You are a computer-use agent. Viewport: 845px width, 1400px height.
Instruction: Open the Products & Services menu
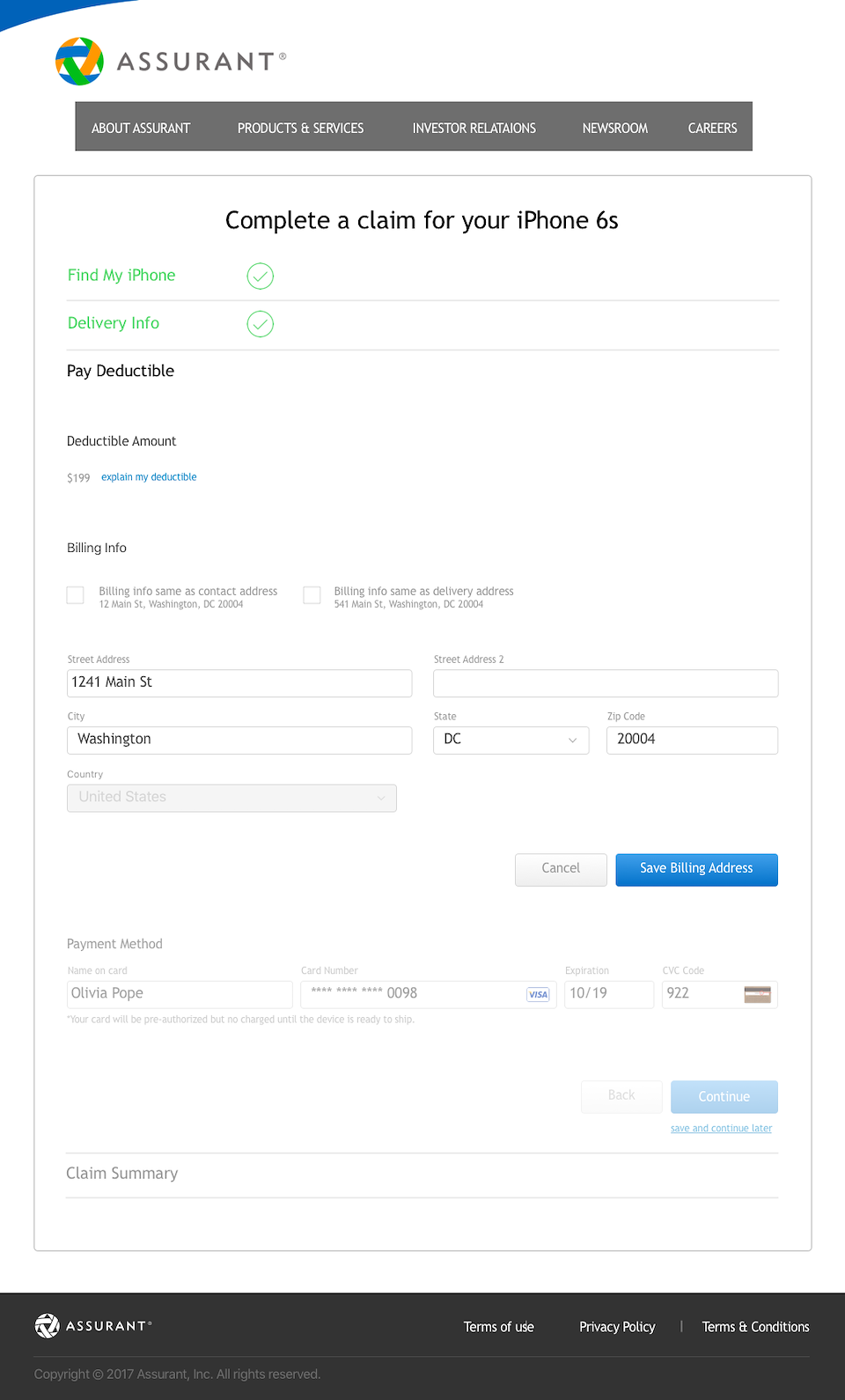pos(300,128)
